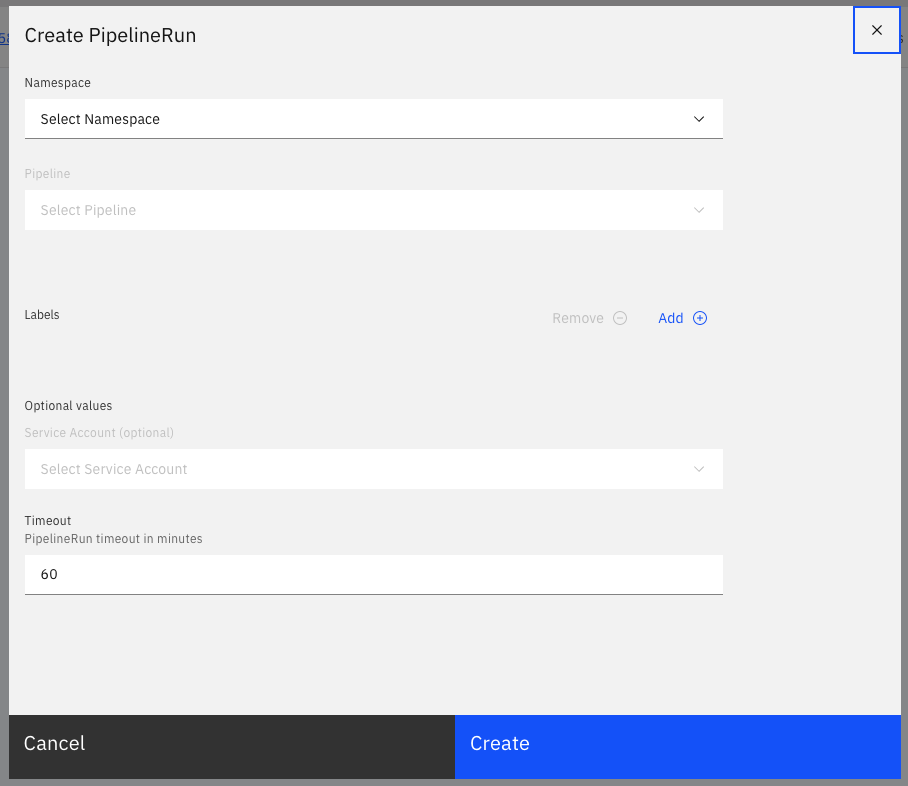Click the Remove minus icon beside Labels

620,318
